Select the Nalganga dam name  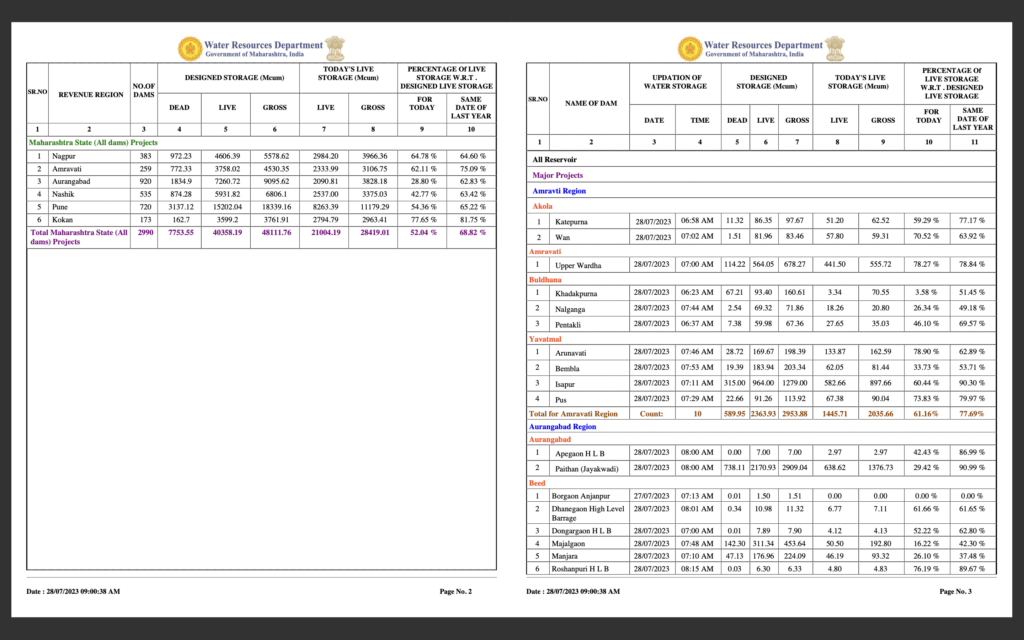point(570,310)
